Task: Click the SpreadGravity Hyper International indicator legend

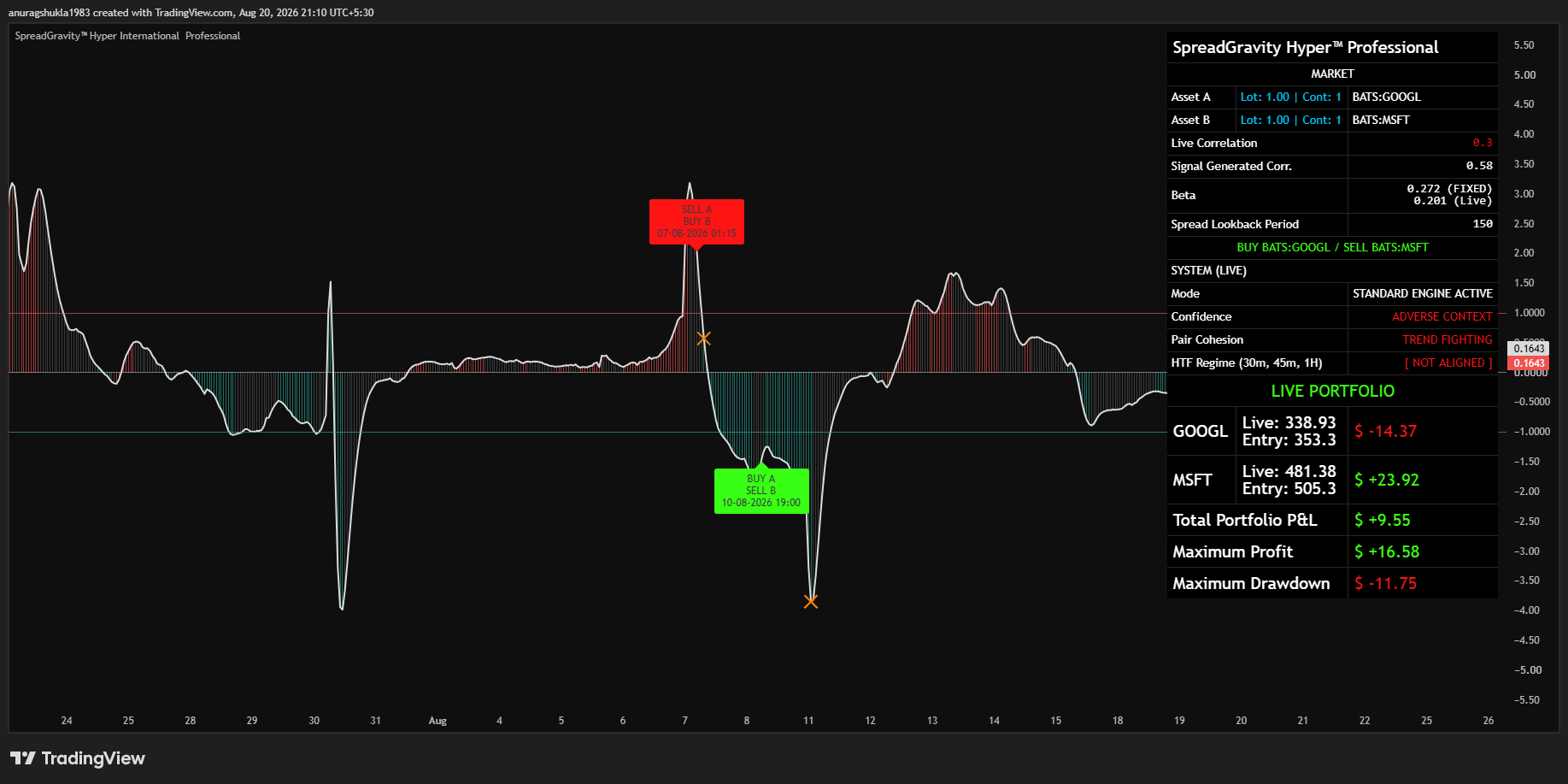Action: coord(127,36)
